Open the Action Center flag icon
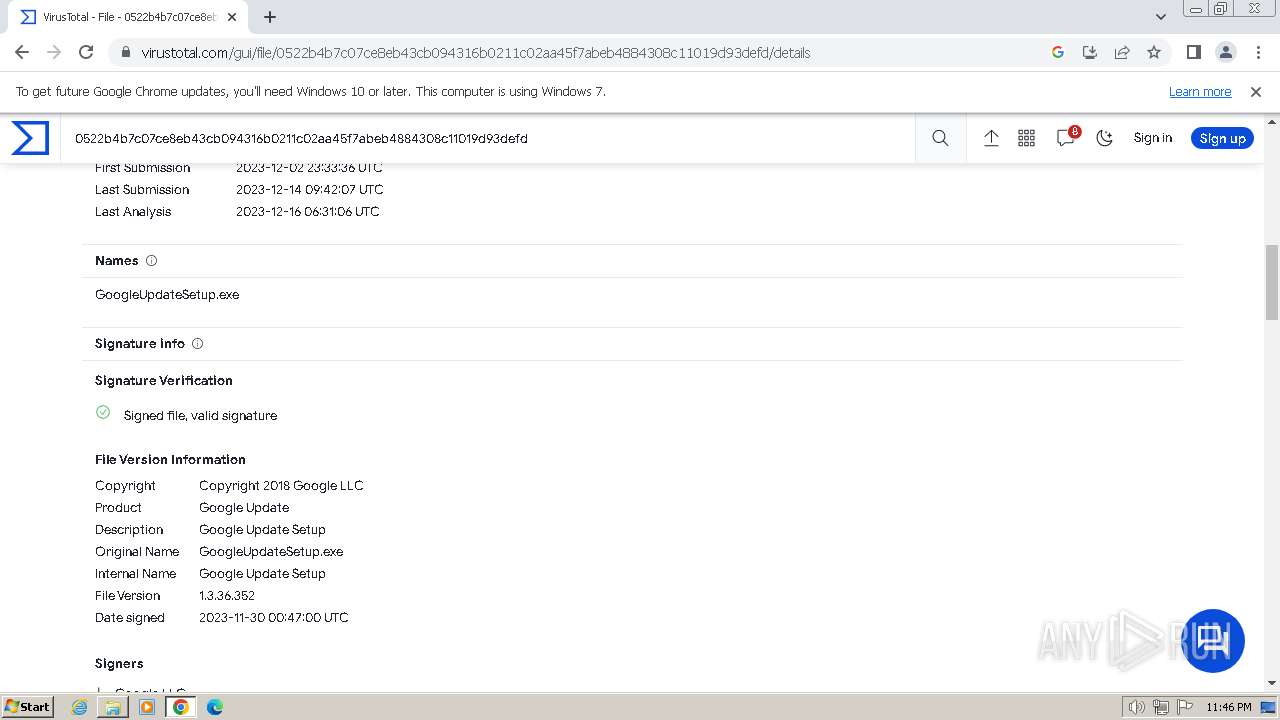Screen dimensions: 1280x720 (1185, 707)
